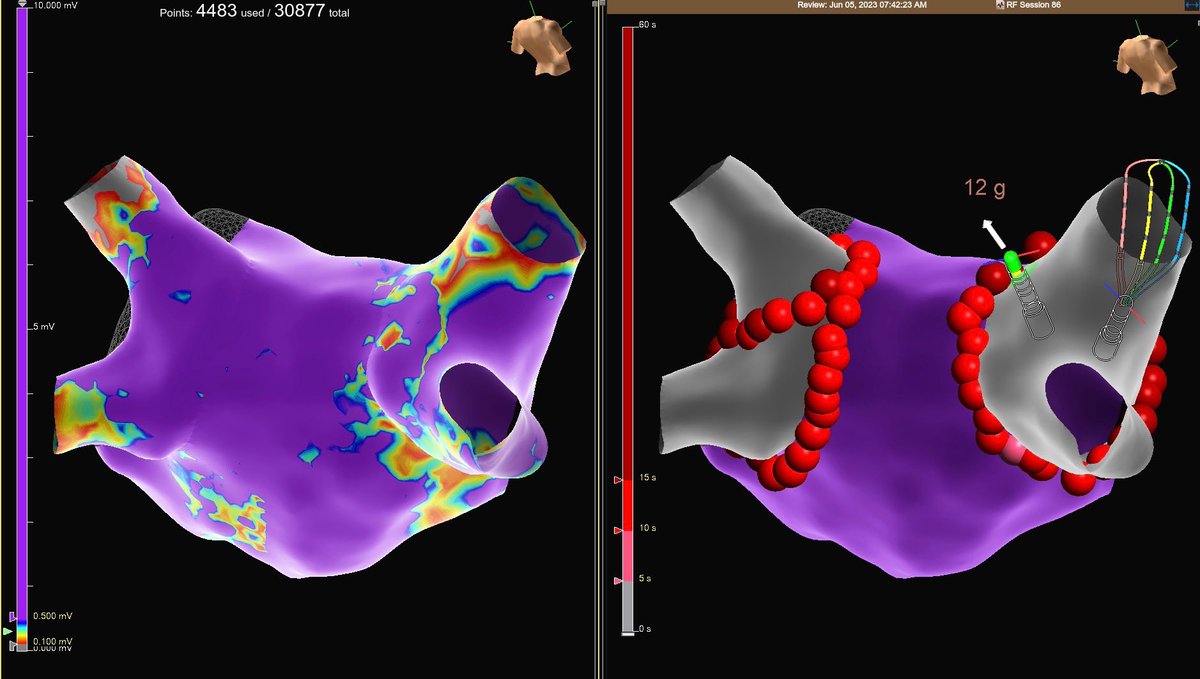Screen dimensions: 1200x679
Task: Click the 5 s pink marker on the time scale
Action: 618,580
